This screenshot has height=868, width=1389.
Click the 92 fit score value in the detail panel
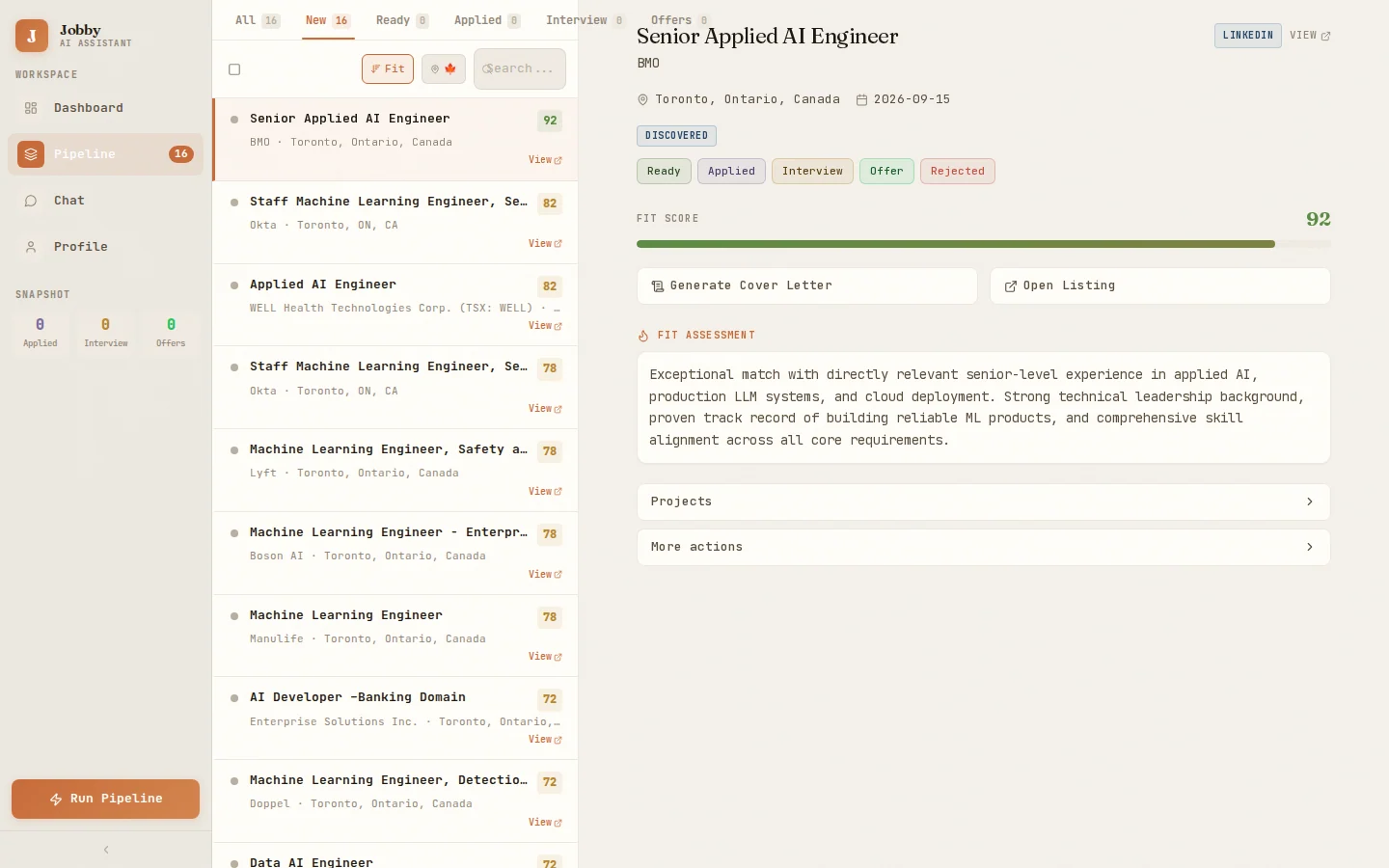[x=1319, y=219]
